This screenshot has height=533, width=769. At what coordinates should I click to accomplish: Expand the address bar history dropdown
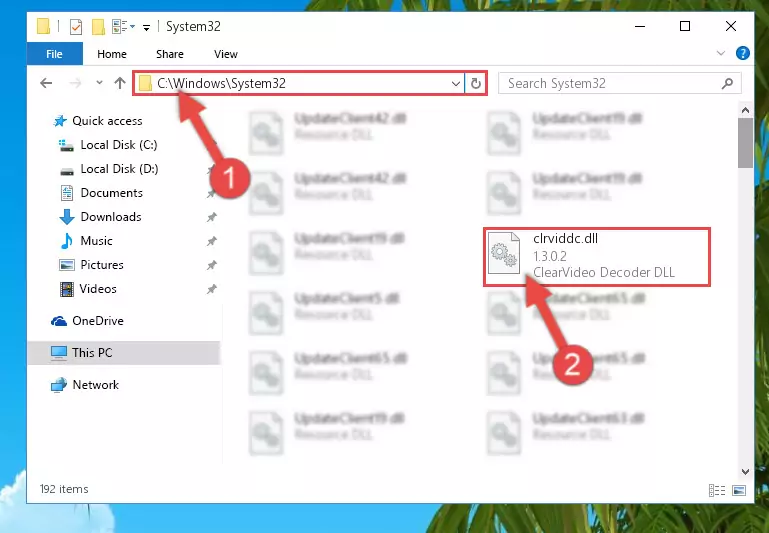click(x=456, y=83)
